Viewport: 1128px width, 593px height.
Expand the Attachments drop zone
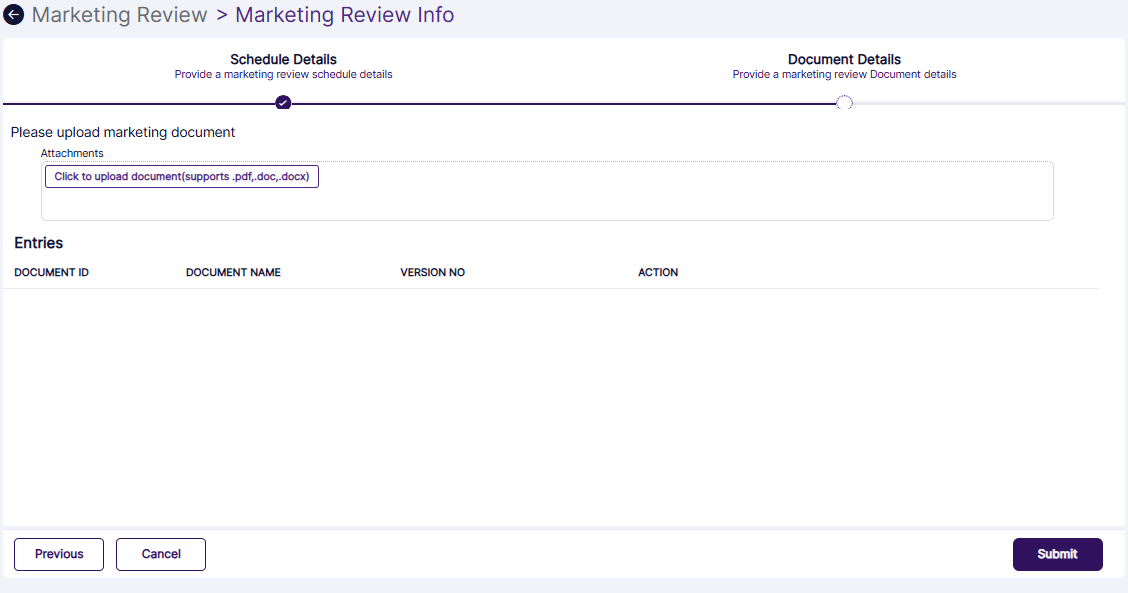point(547,190)
